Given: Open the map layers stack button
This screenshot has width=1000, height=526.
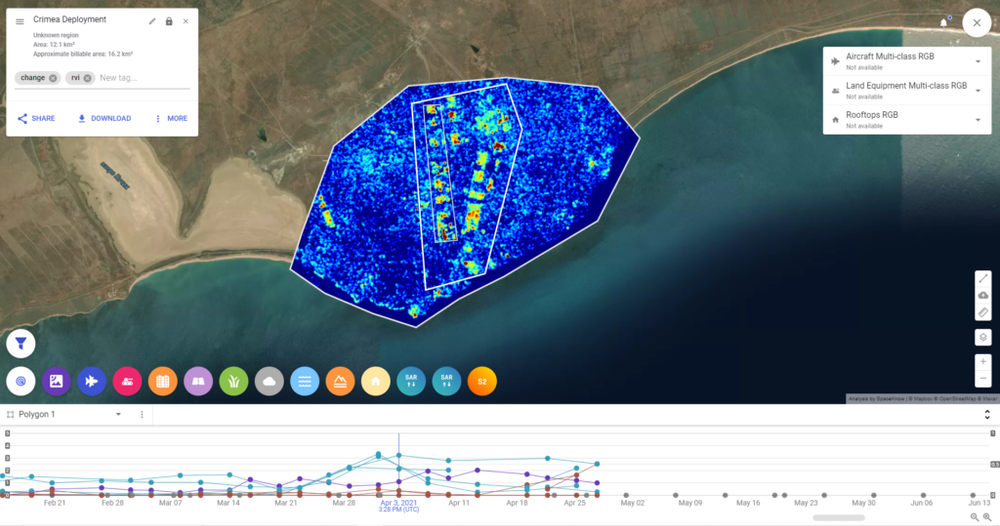Looking at the screenshot, I should tap(983, 338).
